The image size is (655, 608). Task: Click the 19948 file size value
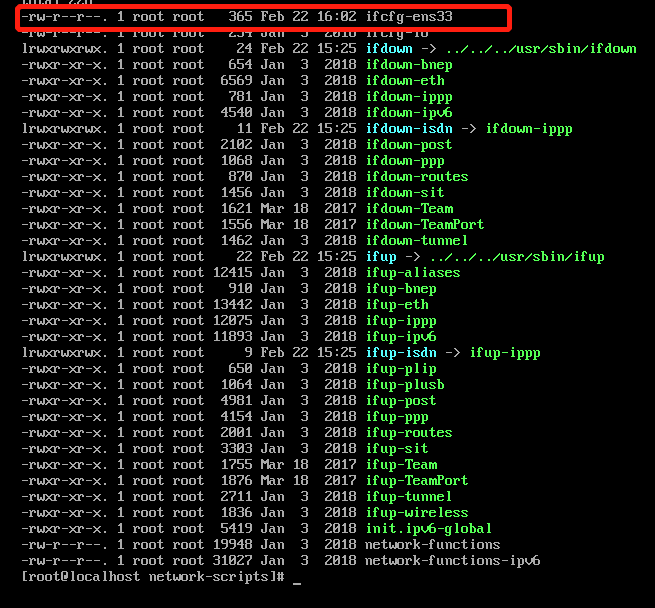pos(233,545)
